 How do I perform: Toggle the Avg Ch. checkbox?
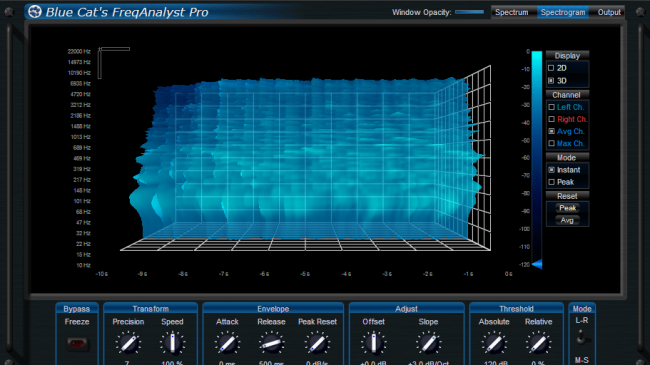tap(551, 131)
